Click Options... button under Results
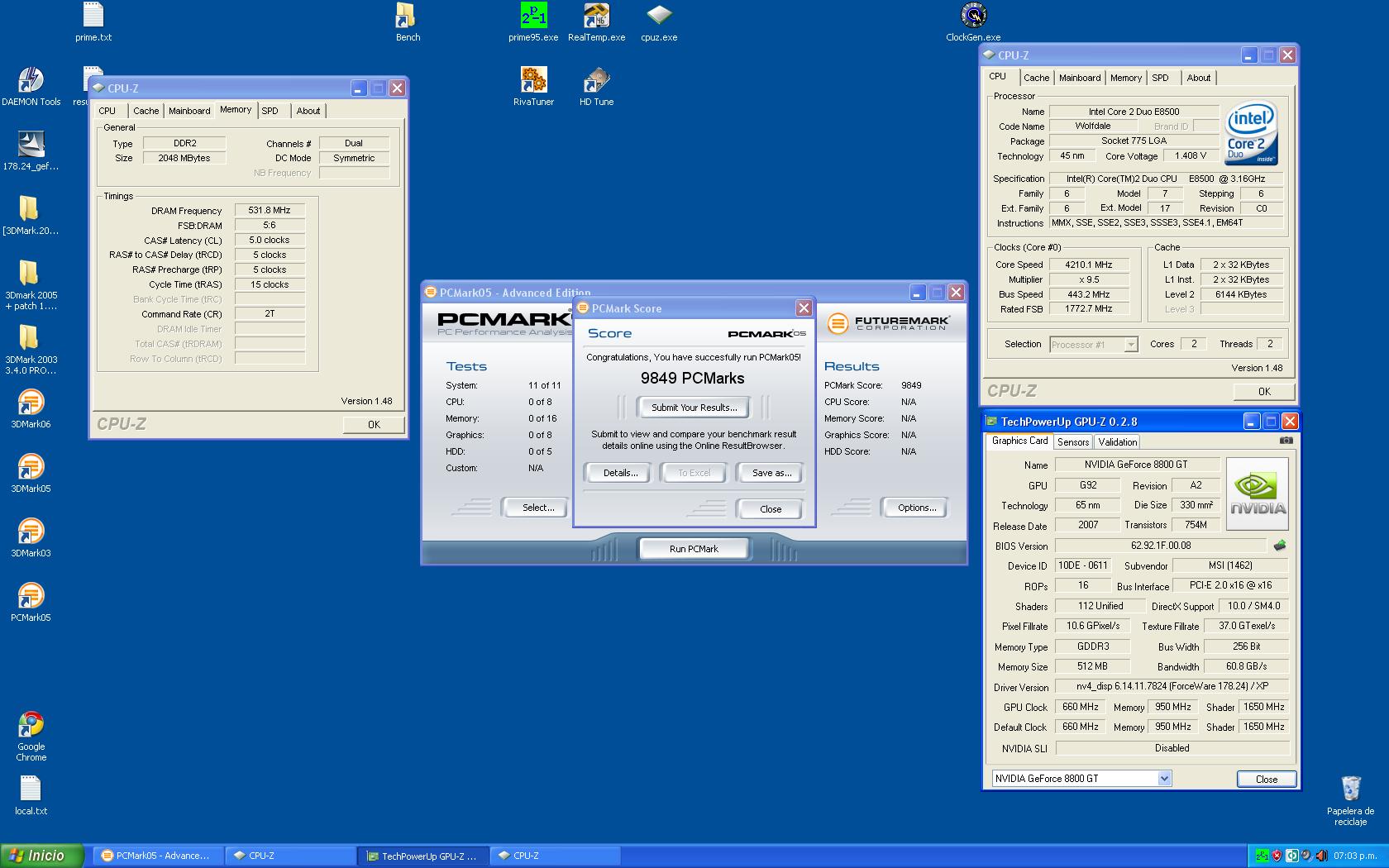Screen dimensions: 1389x868 (x=917, y=508)
